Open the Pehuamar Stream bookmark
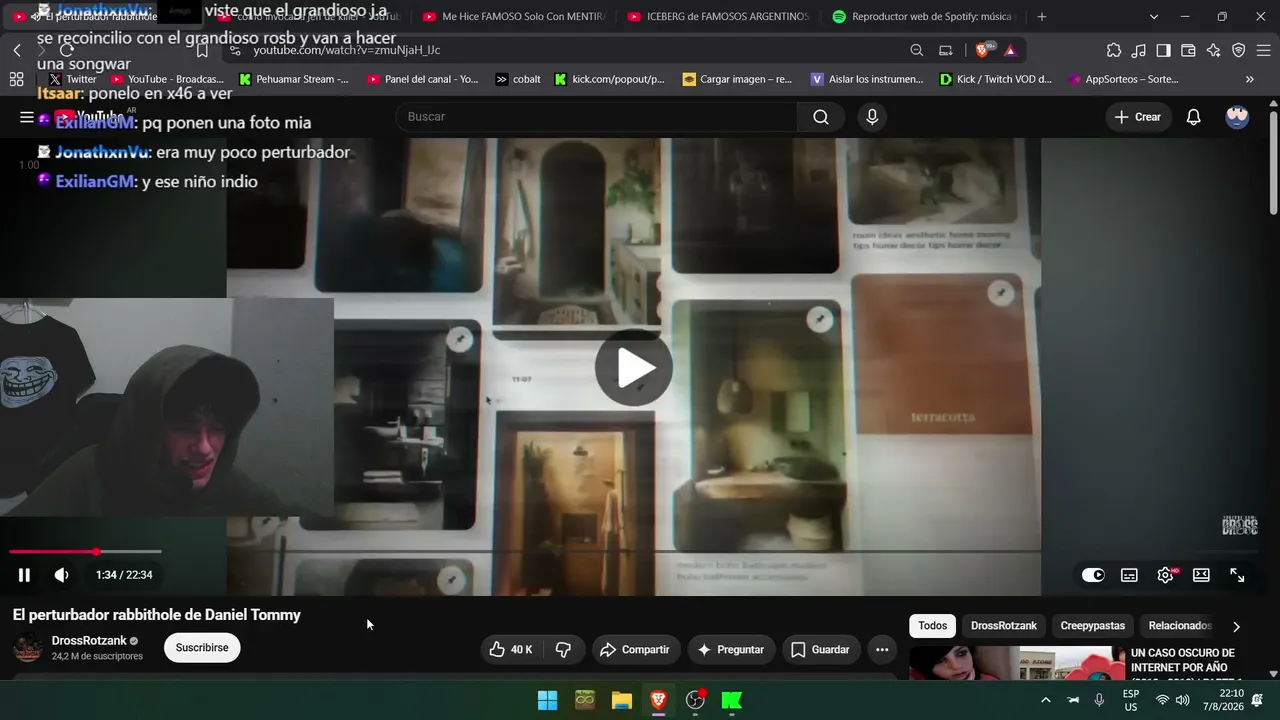Screen dimensions: 1280x720 tap(294, 79)
